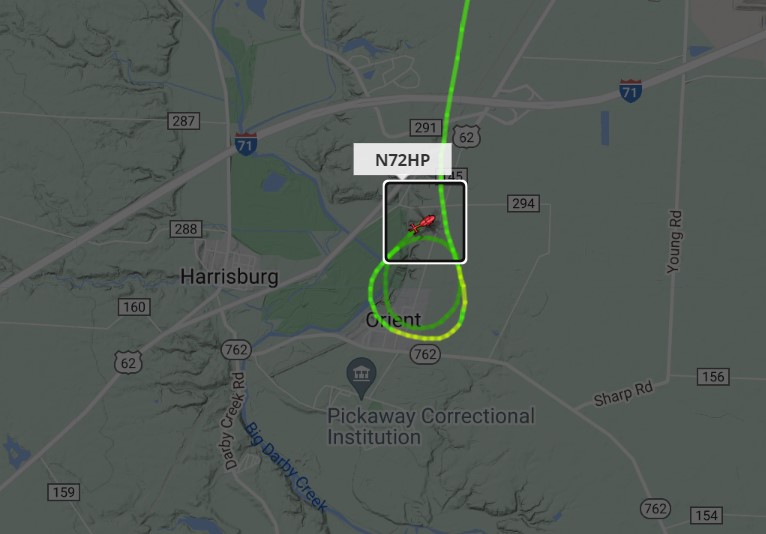
Task: Click route 762 marker below Orient
Action: [425, 354]
